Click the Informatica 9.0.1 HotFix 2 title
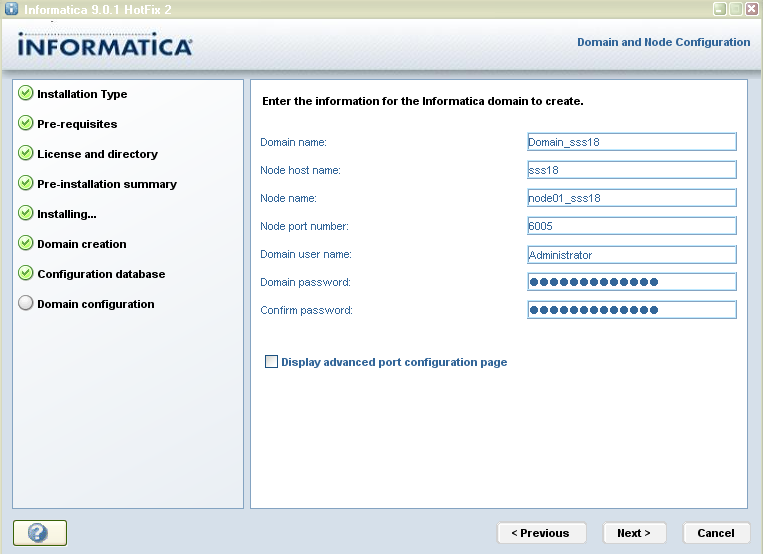This screenshot has height=554, width=763. tap(97, 10)
